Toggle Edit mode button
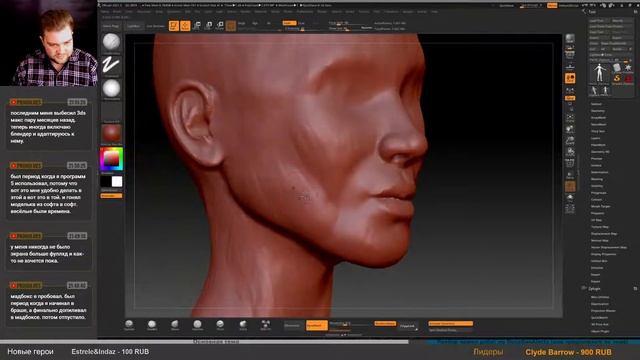The image size is (640, 360). 174,26
